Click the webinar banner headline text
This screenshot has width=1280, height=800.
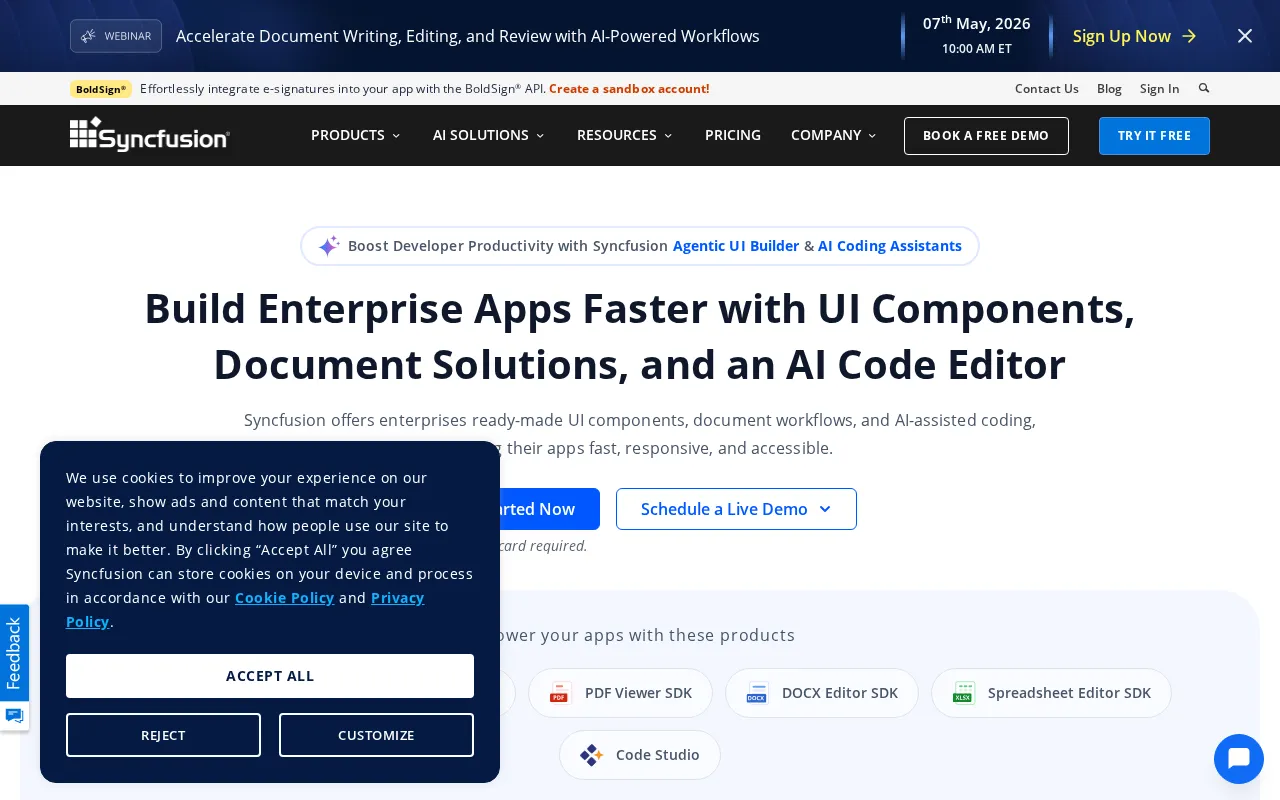point(468,36)
